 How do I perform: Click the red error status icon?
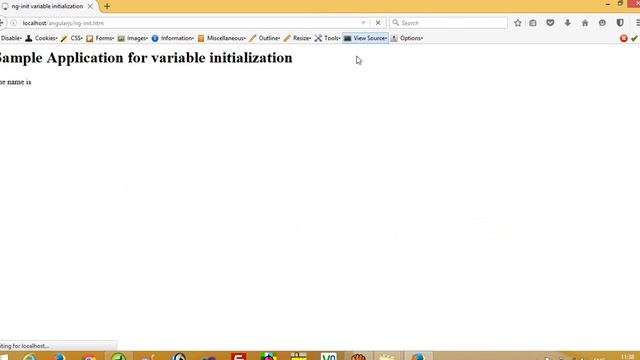pos(624,38)
